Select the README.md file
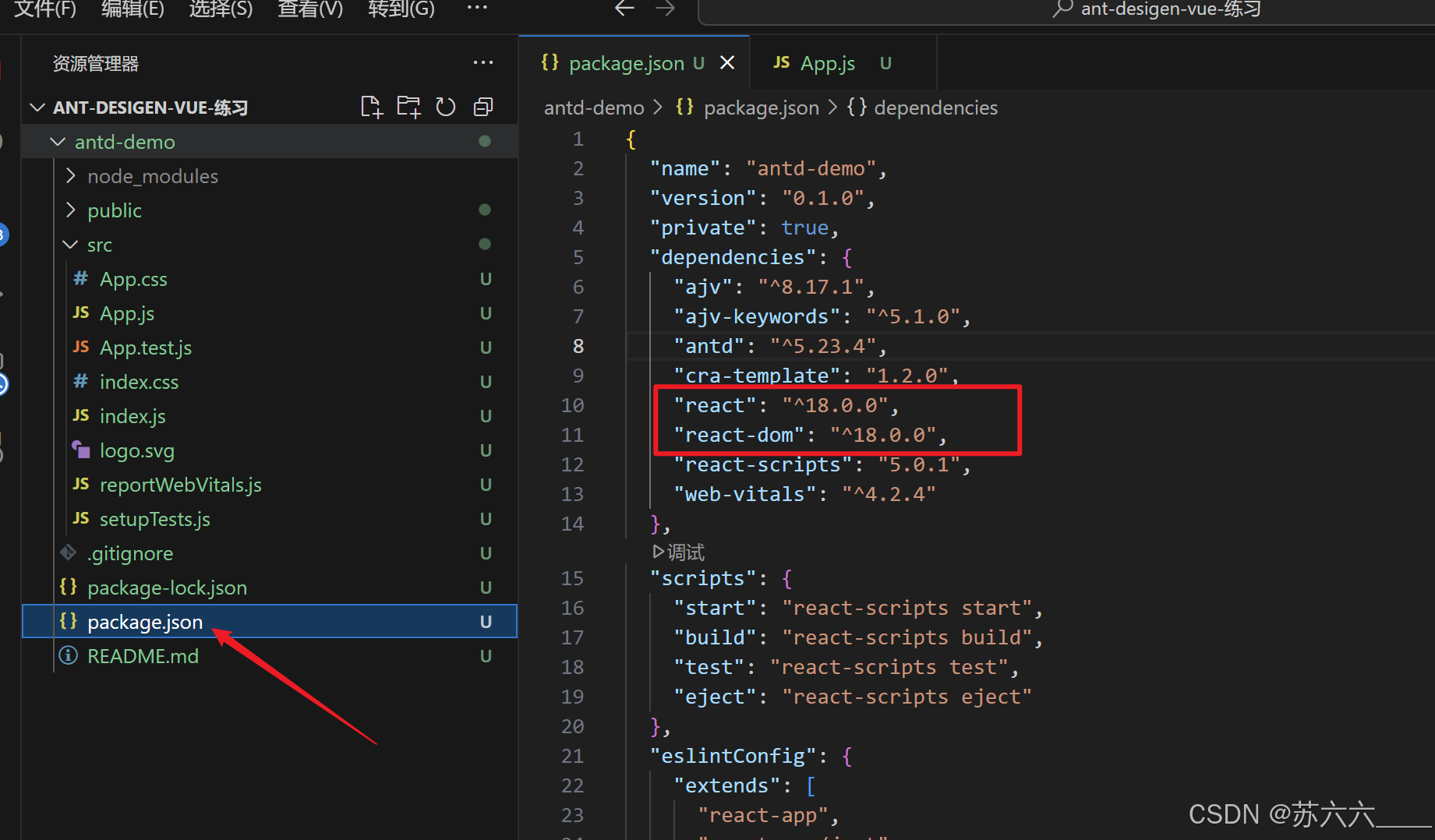This screenshot has width=1435, height=840. pyautogui.click(x=143, y=655)
